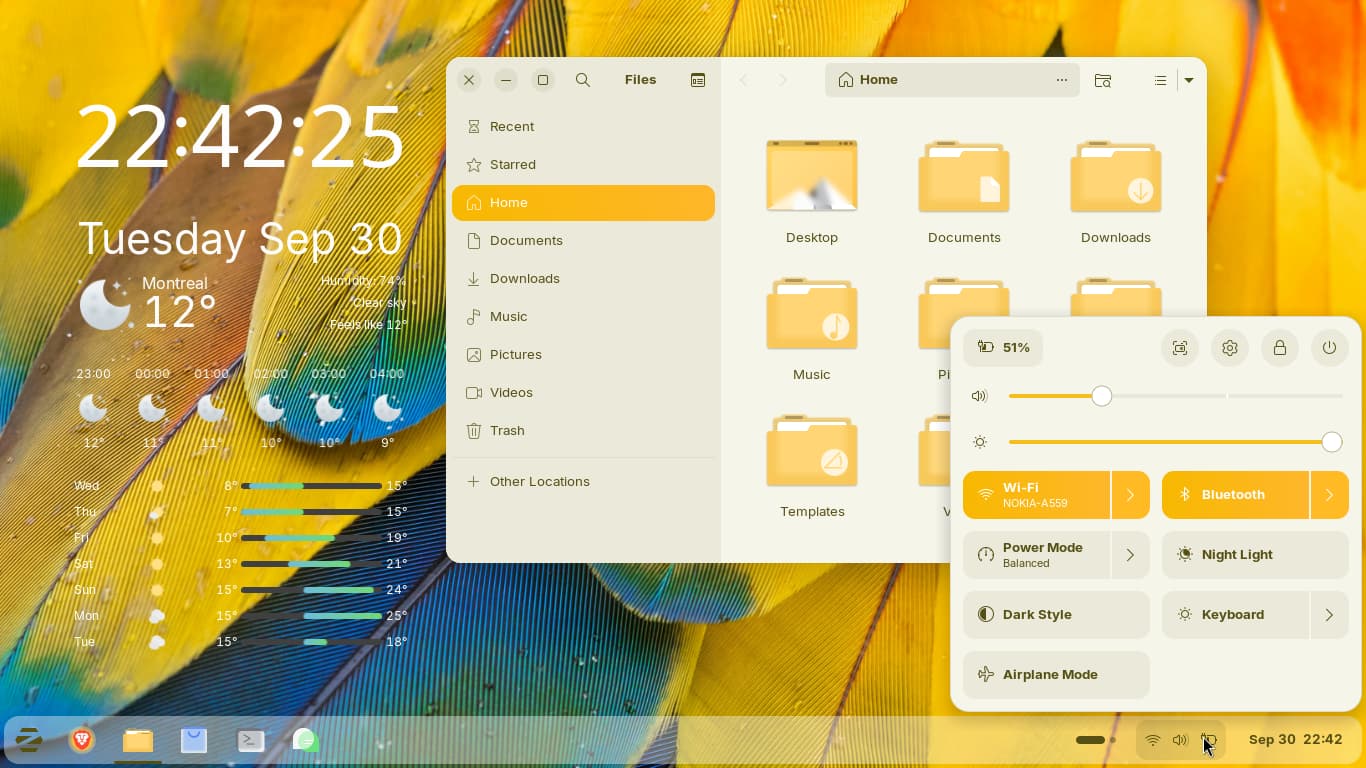Expand the Wi-Fi network list arrow

click(1131, 495)
